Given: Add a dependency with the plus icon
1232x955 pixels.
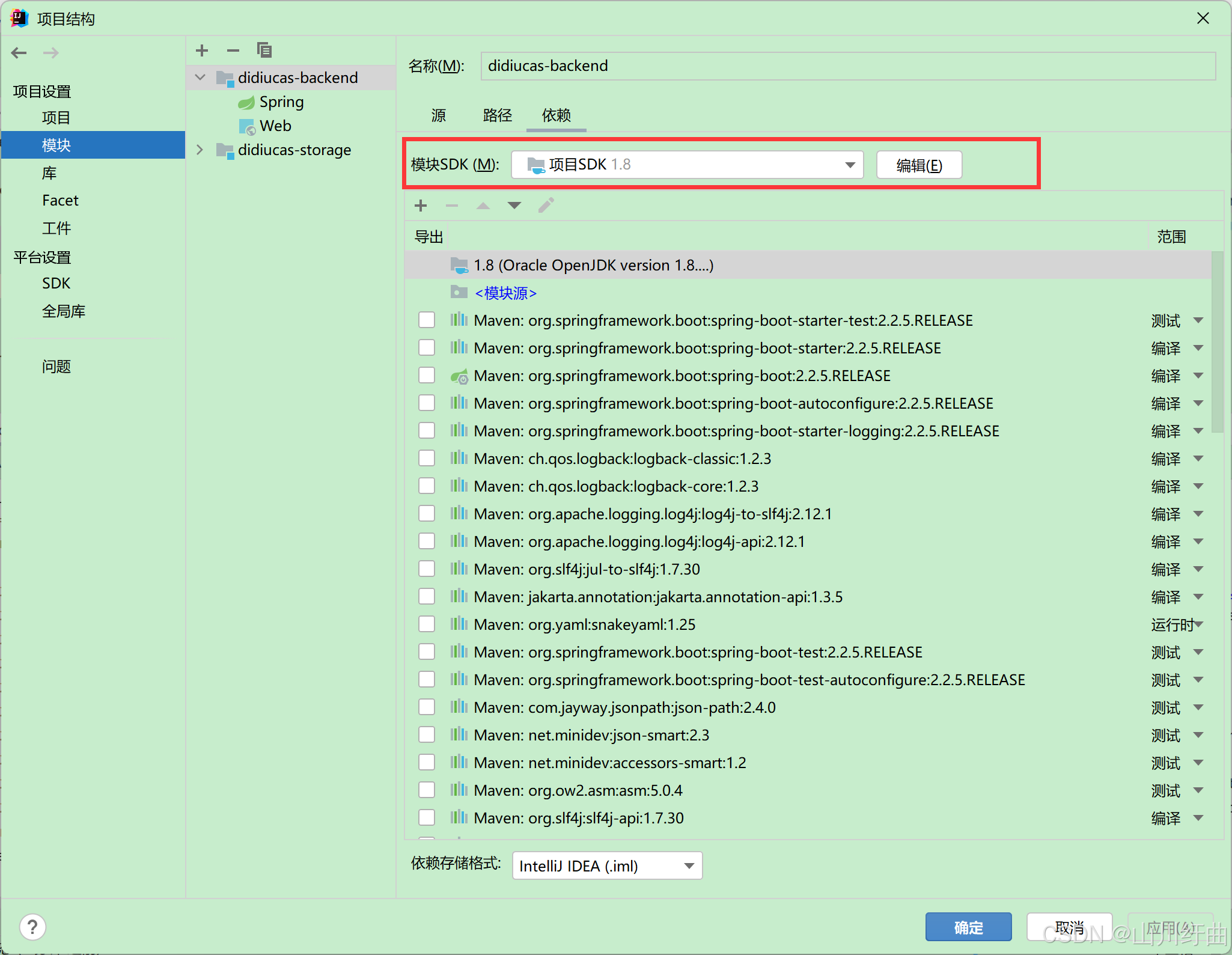Looking at the screenshot, I should [x=421, y=206].
